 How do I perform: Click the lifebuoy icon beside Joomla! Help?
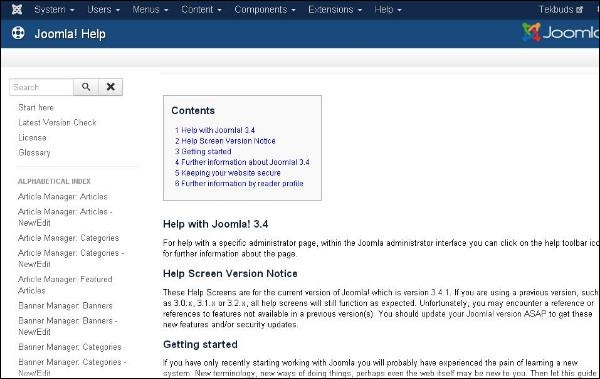click(x=18, y=33)
